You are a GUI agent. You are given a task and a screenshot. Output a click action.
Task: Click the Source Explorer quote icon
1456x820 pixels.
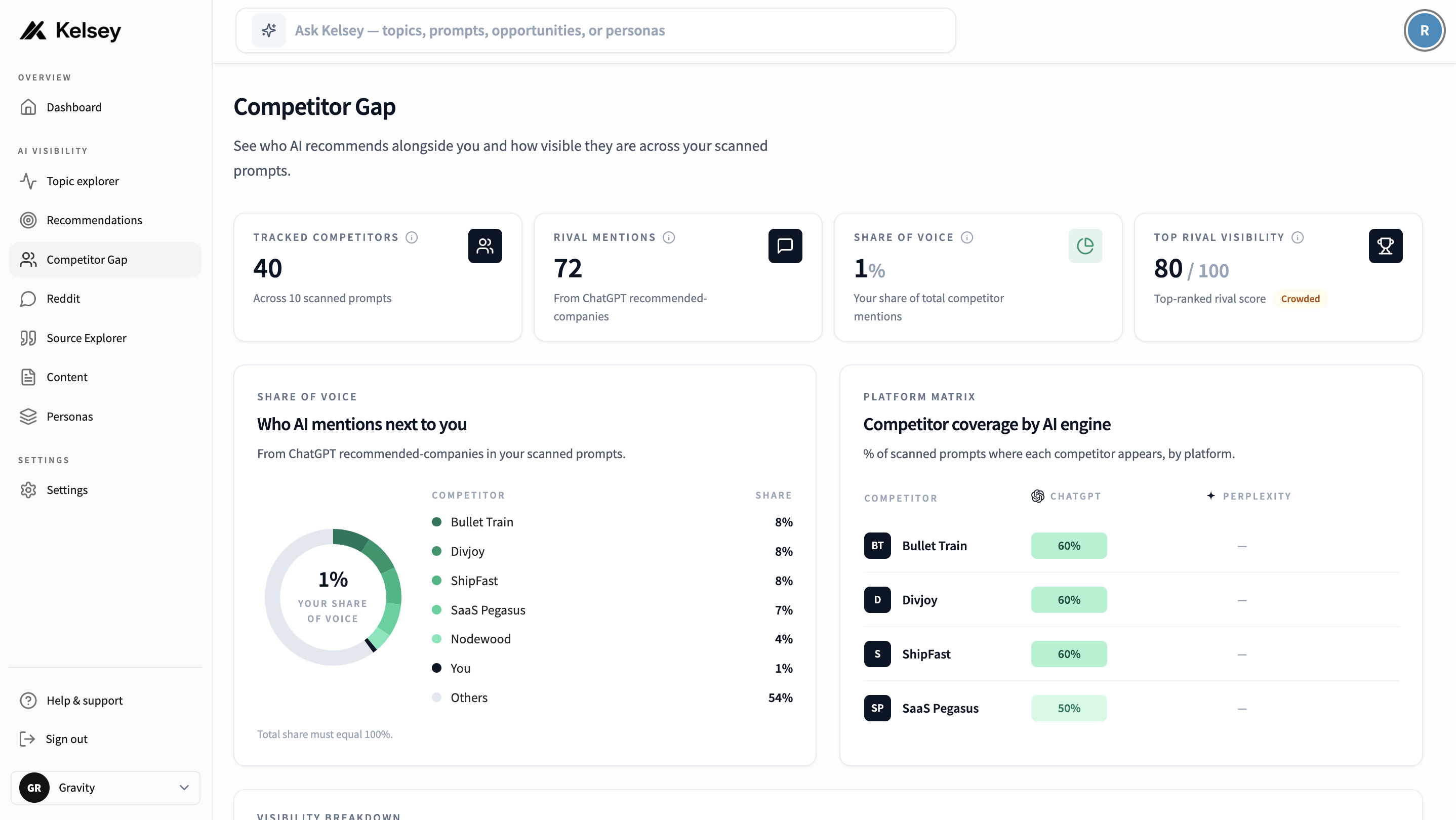(28, 338)
